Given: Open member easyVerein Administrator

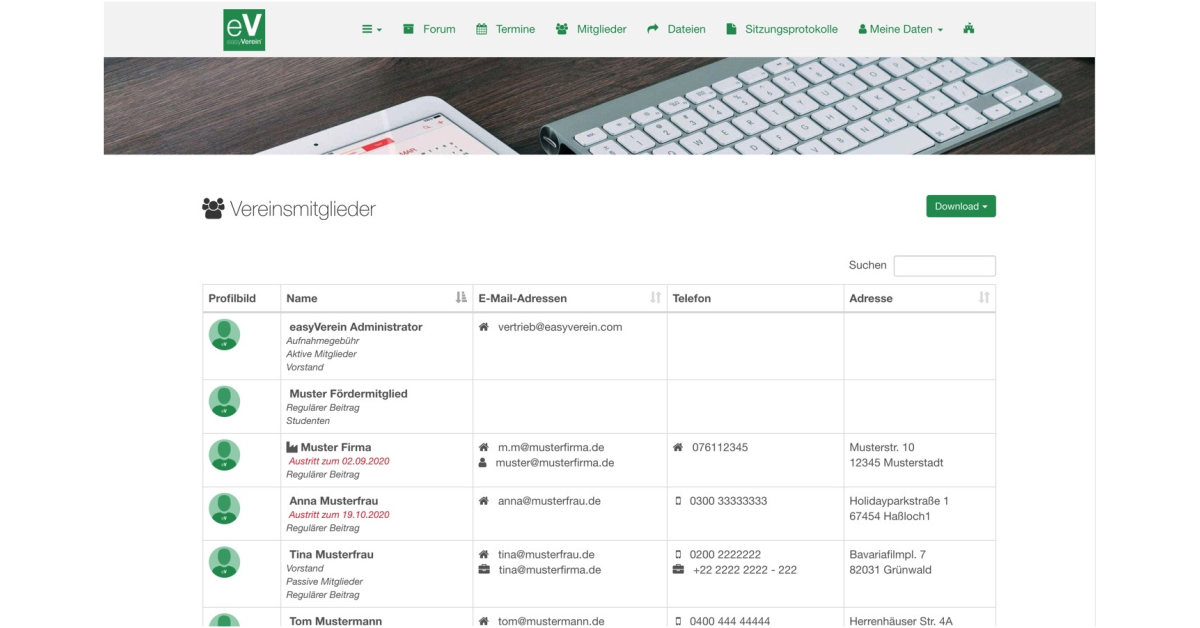Looking at the screenshot, I should pyautogui.click(x=356, y=327).
